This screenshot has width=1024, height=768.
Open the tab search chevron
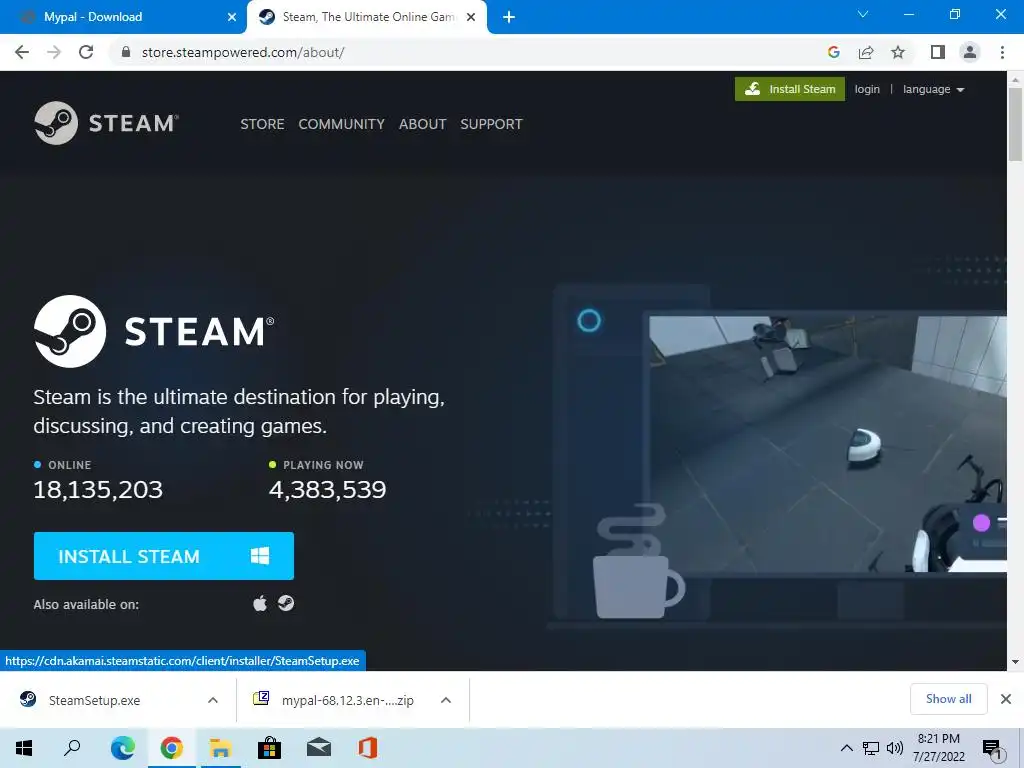point(863,14)
